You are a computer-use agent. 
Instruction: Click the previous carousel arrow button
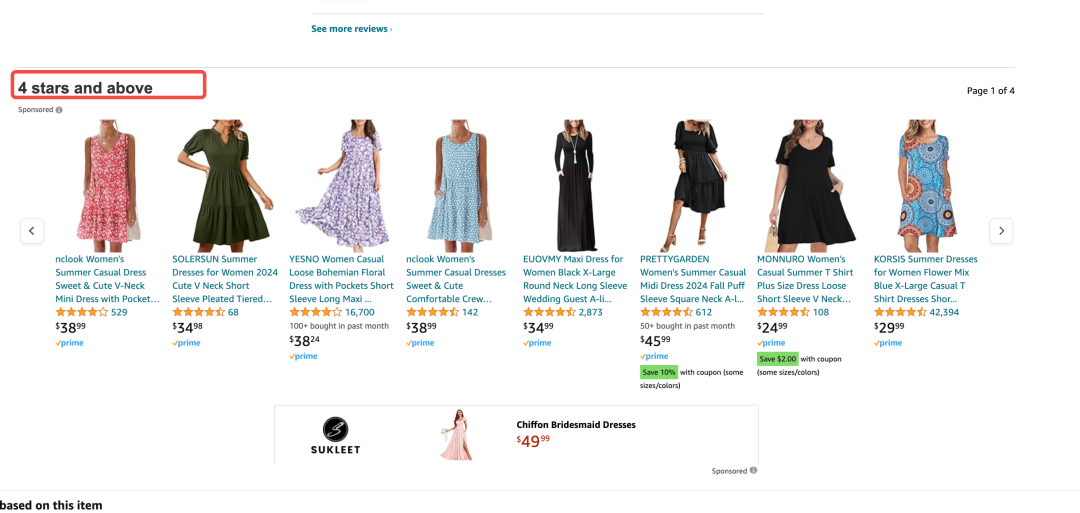[32, 231]
